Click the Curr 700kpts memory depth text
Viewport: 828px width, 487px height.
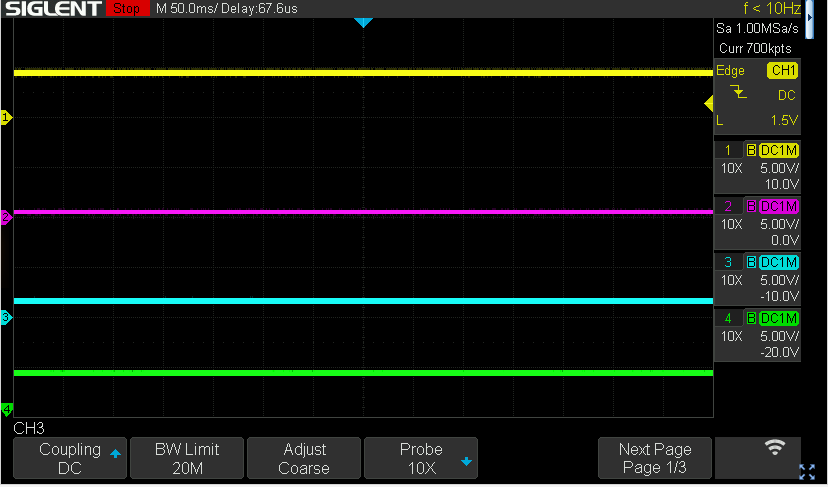click(755, 49)
